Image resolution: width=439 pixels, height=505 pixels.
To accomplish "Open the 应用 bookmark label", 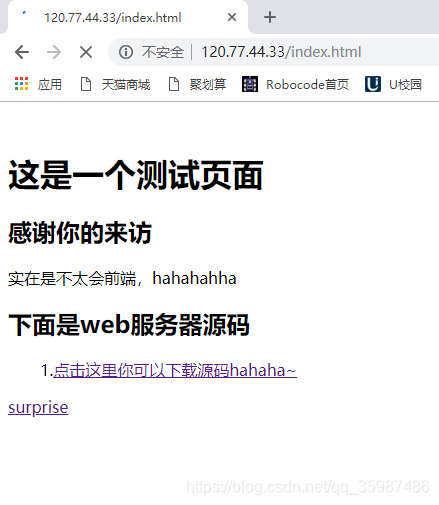I will 50,85.
